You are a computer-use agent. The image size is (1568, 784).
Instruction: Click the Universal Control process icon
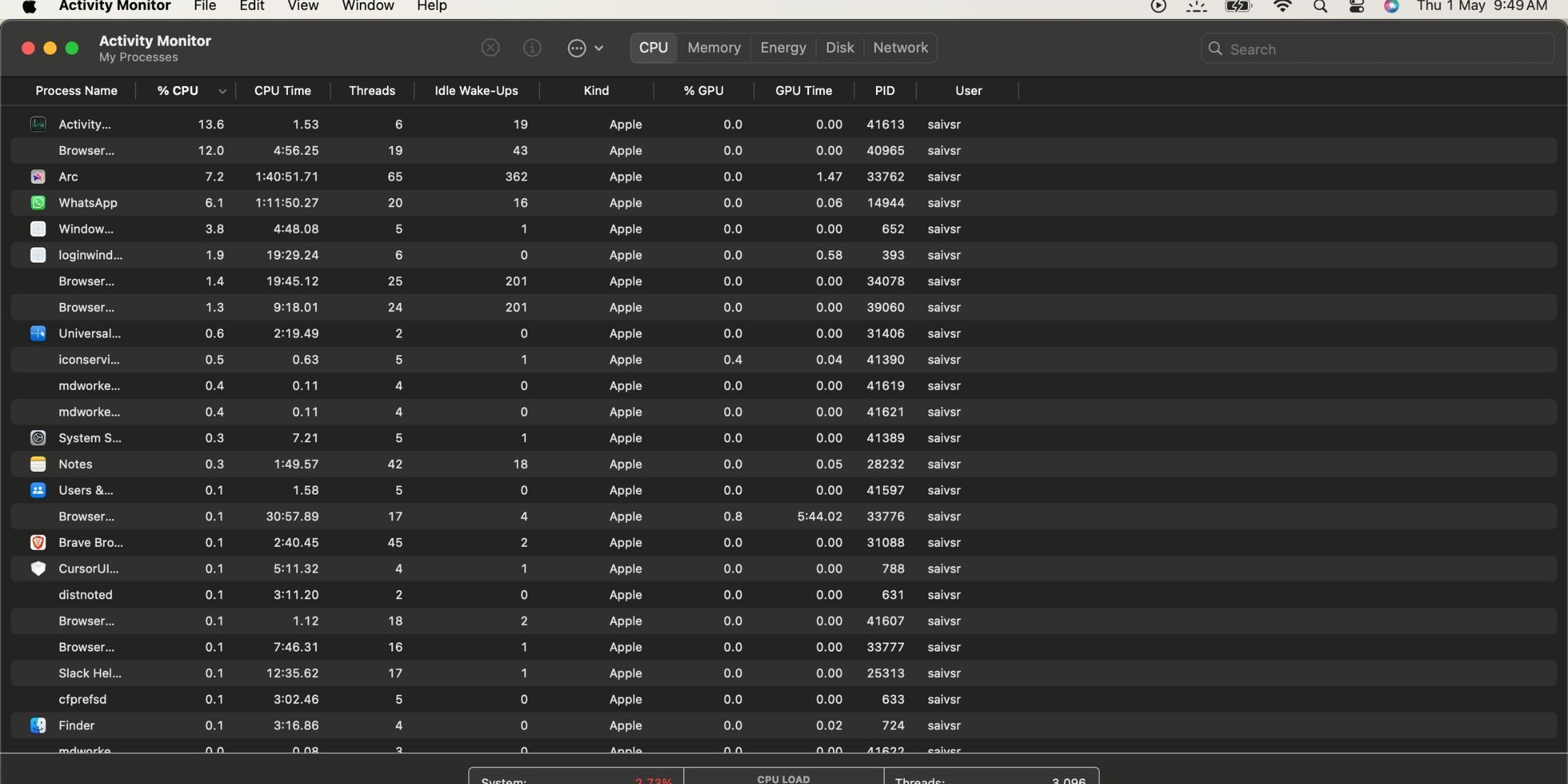click(38, 334)
